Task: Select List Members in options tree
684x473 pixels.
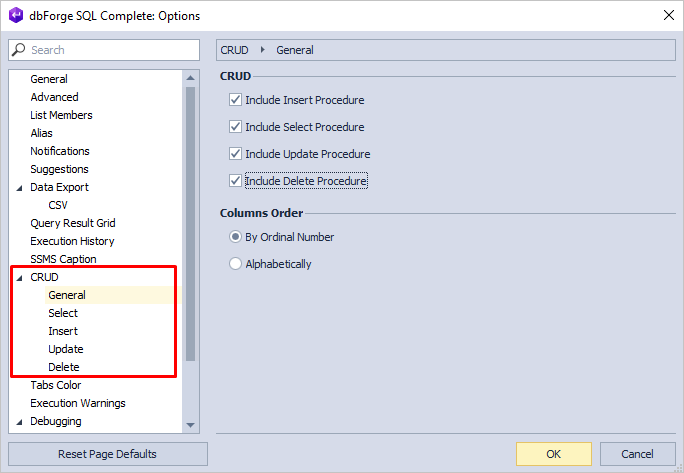Action: click(62, 115)
